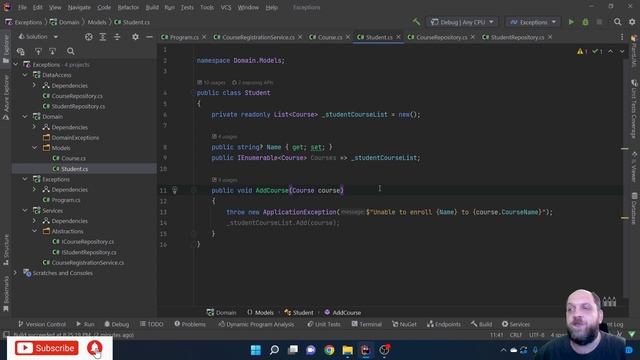
Task: Click the UTF-8 encoding in status bar
Action: (536, 335)
